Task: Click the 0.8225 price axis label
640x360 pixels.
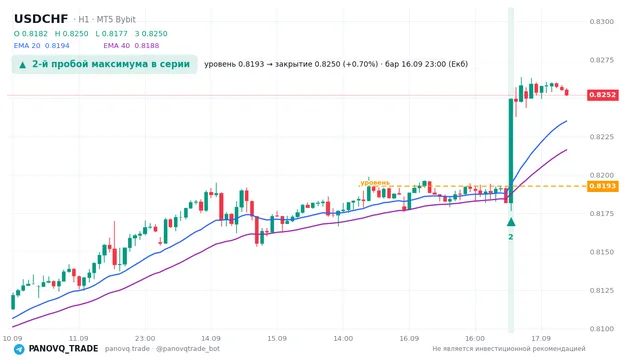Action: pos(602,137)
